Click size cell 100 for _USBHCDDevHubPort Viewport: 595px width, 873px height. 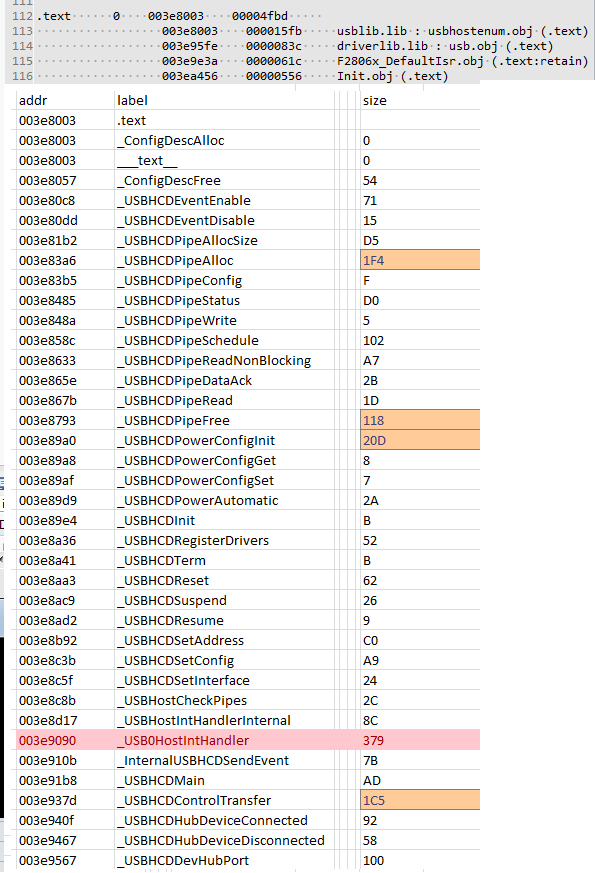click(420, 861)
